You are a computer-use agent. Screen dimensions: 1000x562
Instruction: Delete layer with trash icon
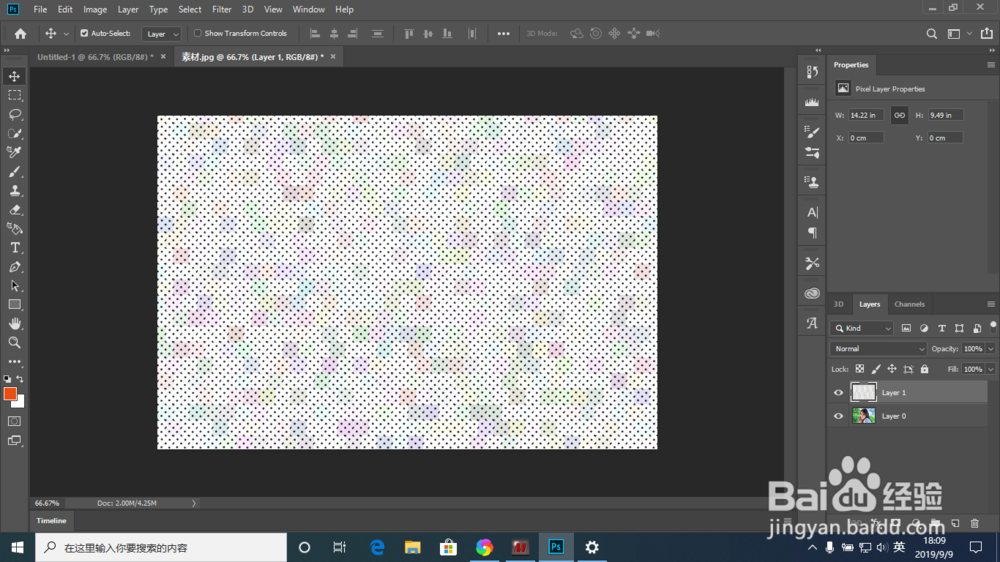coord(974,523)
